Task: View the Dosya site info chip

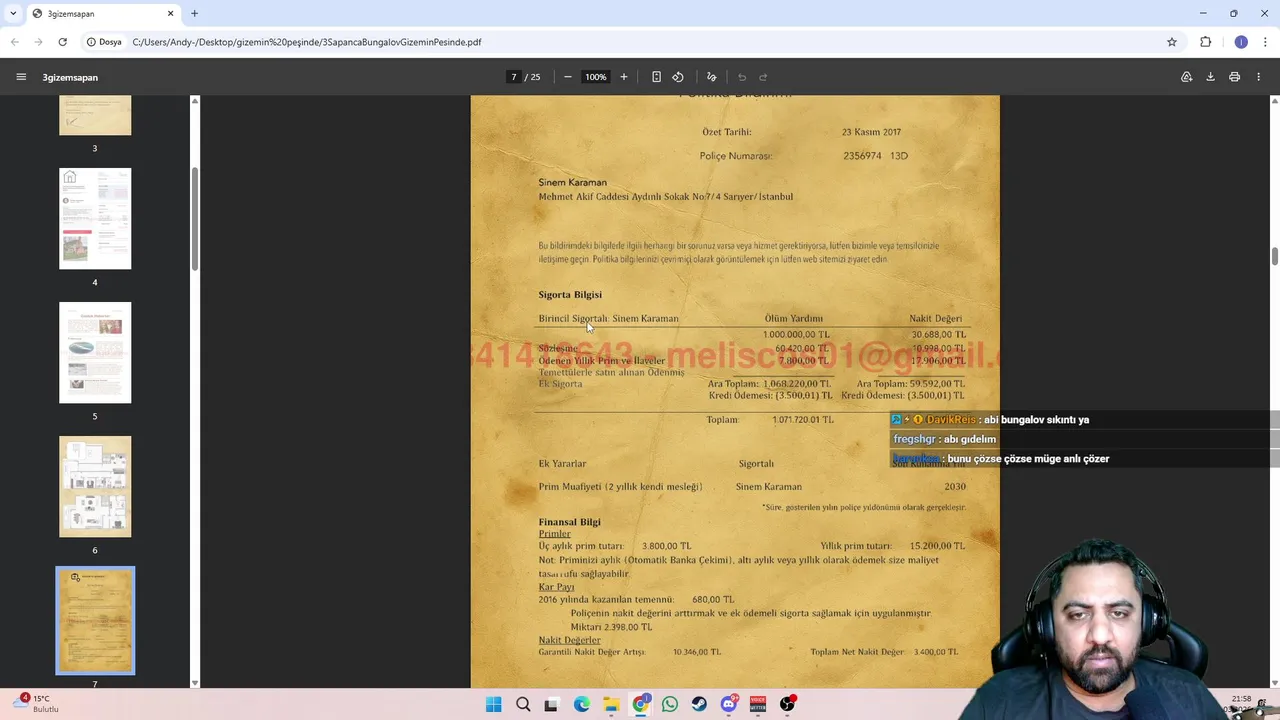Action: click(x=104, y=42)
